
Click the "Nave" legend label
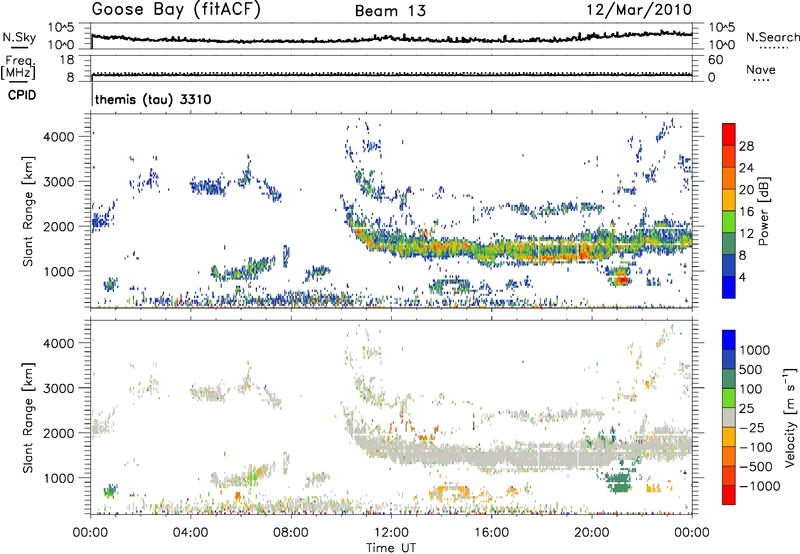[x=761, y=69]
